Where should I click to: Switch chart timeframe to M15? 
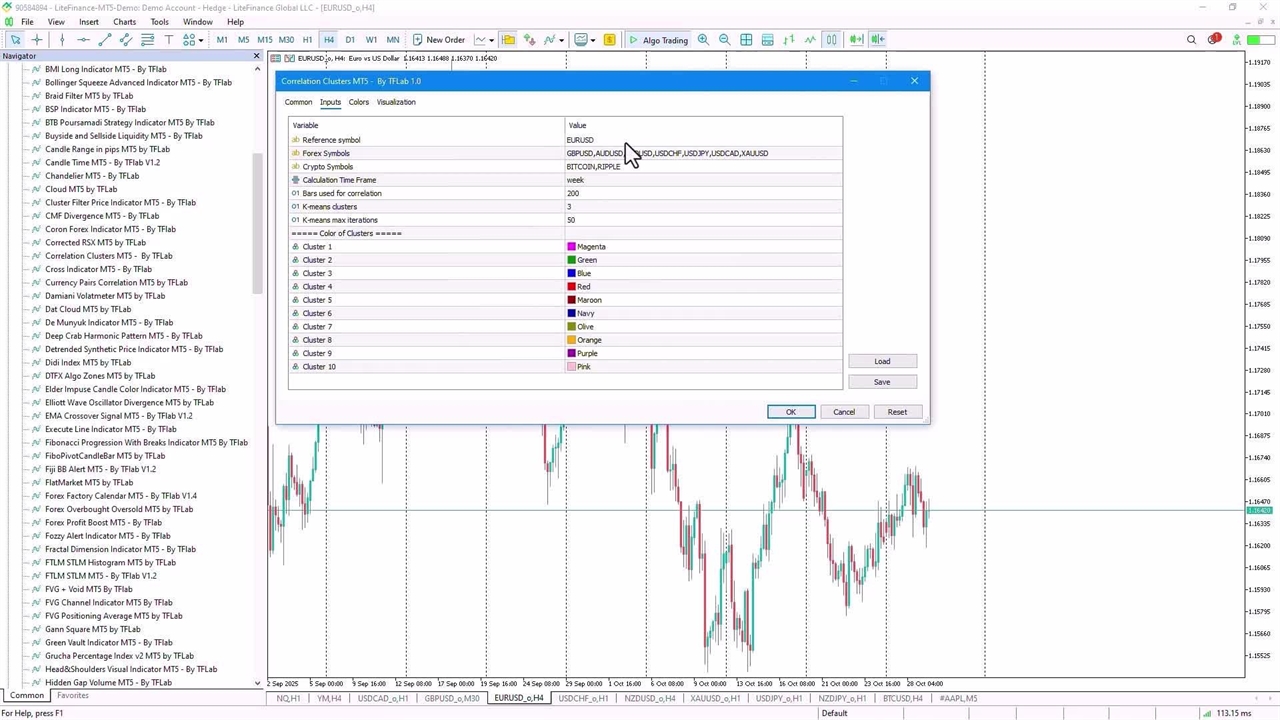[264, 40]
